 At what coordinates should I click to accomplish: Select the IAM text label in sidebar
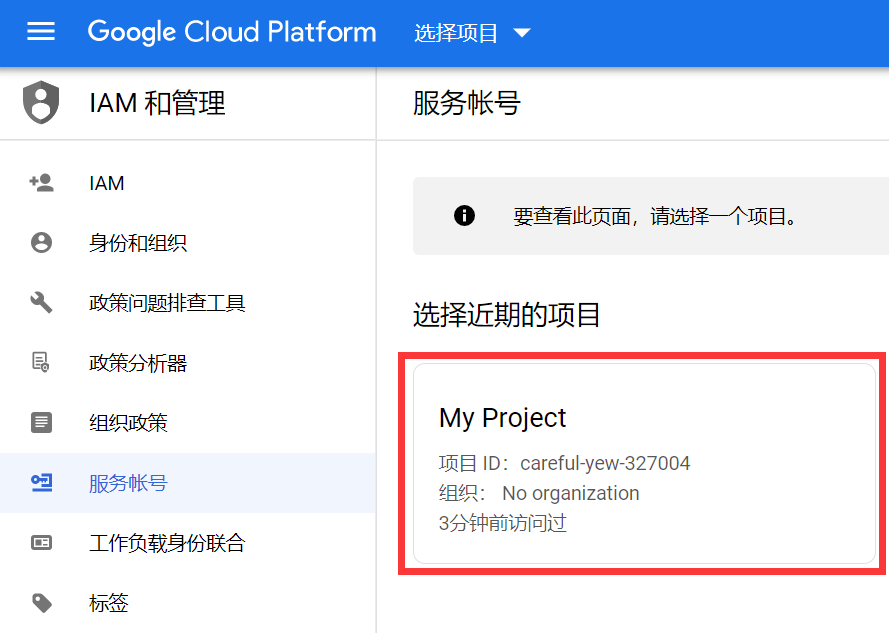[x=107, y=183]
